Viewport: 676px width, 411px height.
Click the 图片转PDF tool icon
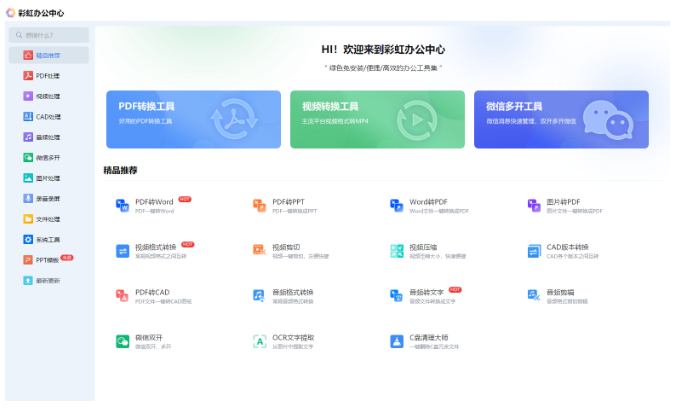(x=534, y=205)
